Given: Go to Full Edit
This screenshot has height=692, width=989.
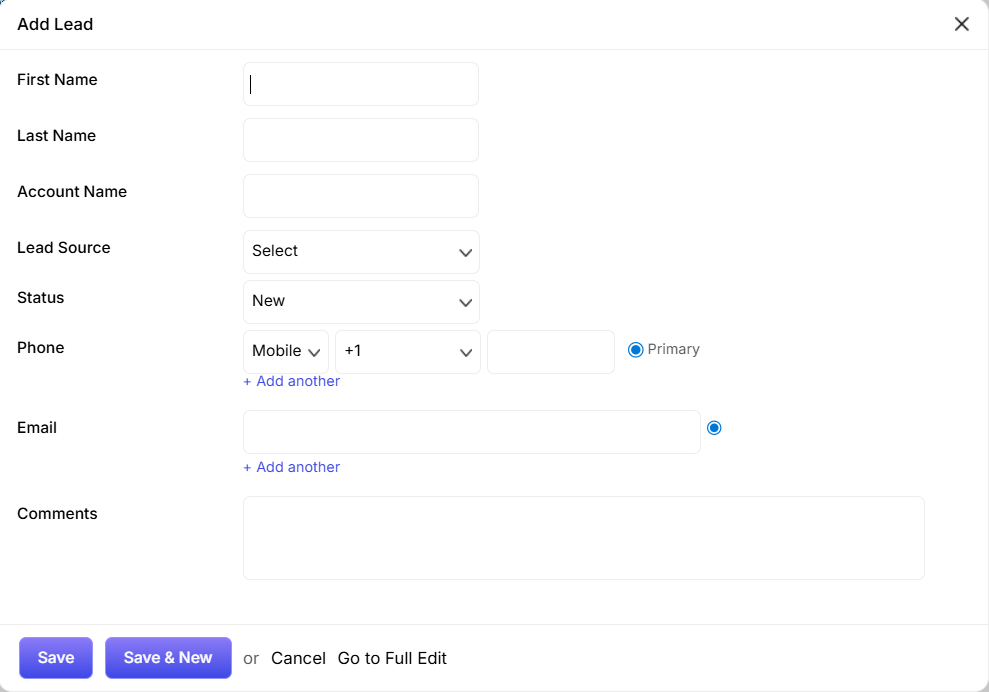Looking at the screenshot, I should coord(392,658).
